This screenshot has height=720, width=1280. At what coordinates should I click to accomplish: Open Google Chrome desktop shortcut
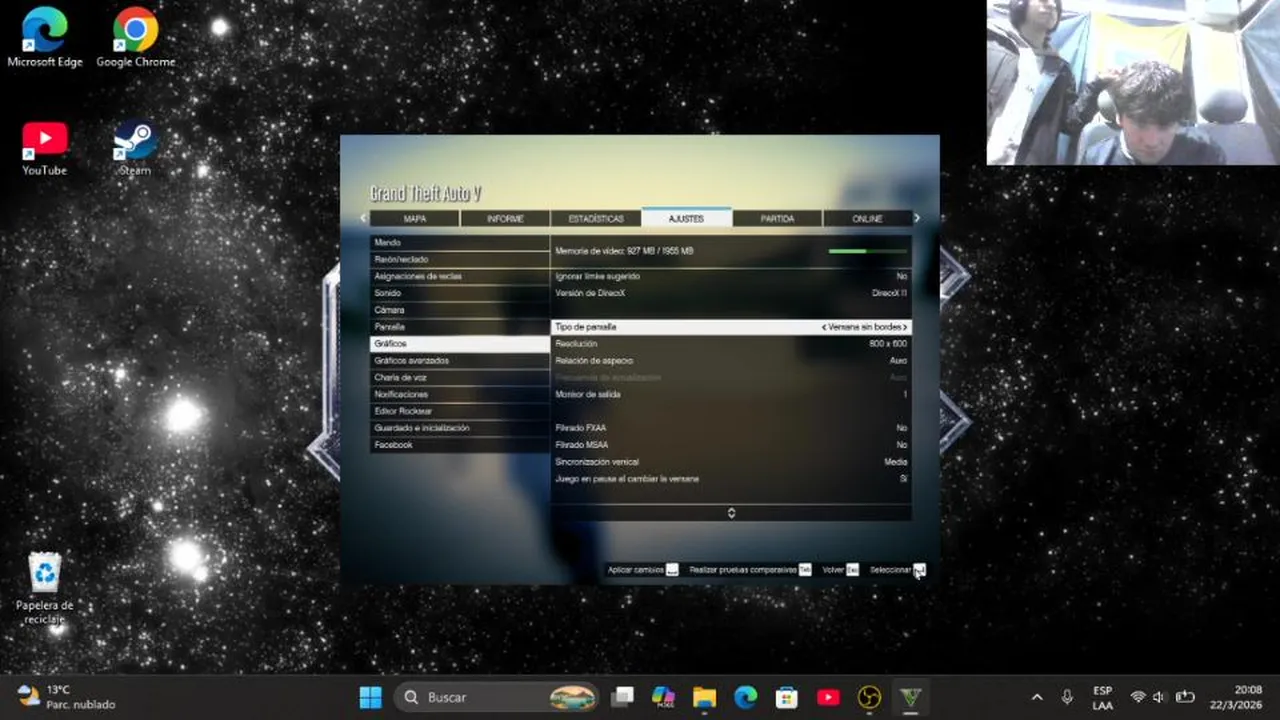pyautogui.click(x=135, y=38)
